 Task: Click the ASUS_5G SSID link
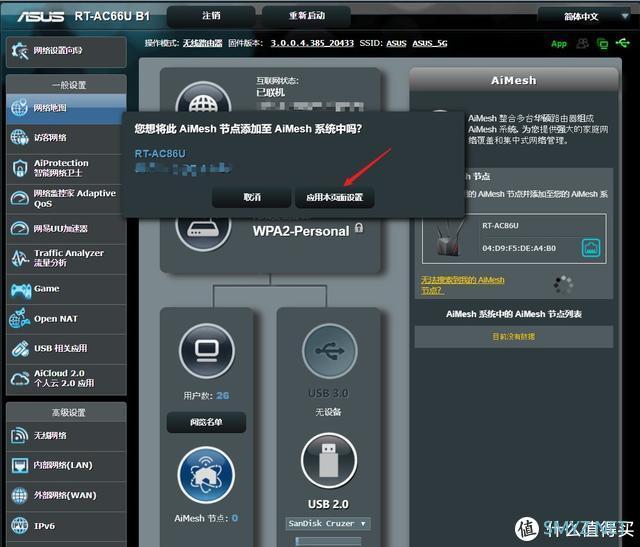click(x=430, y=43)
